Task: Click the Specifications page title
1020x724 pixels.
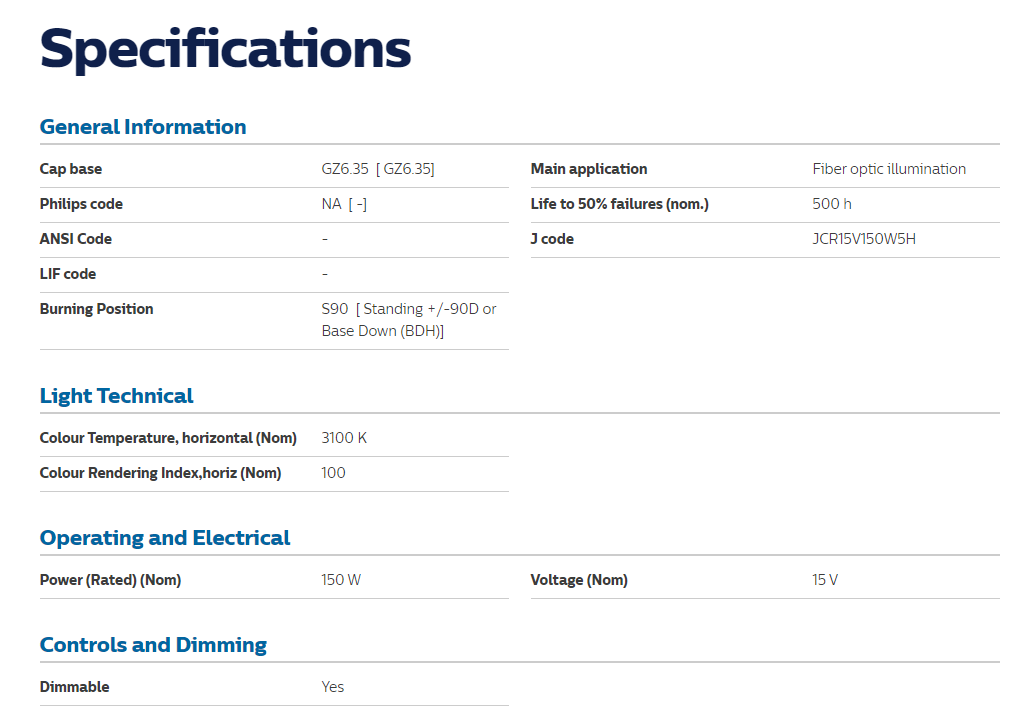Action: (x=225, y=50)
